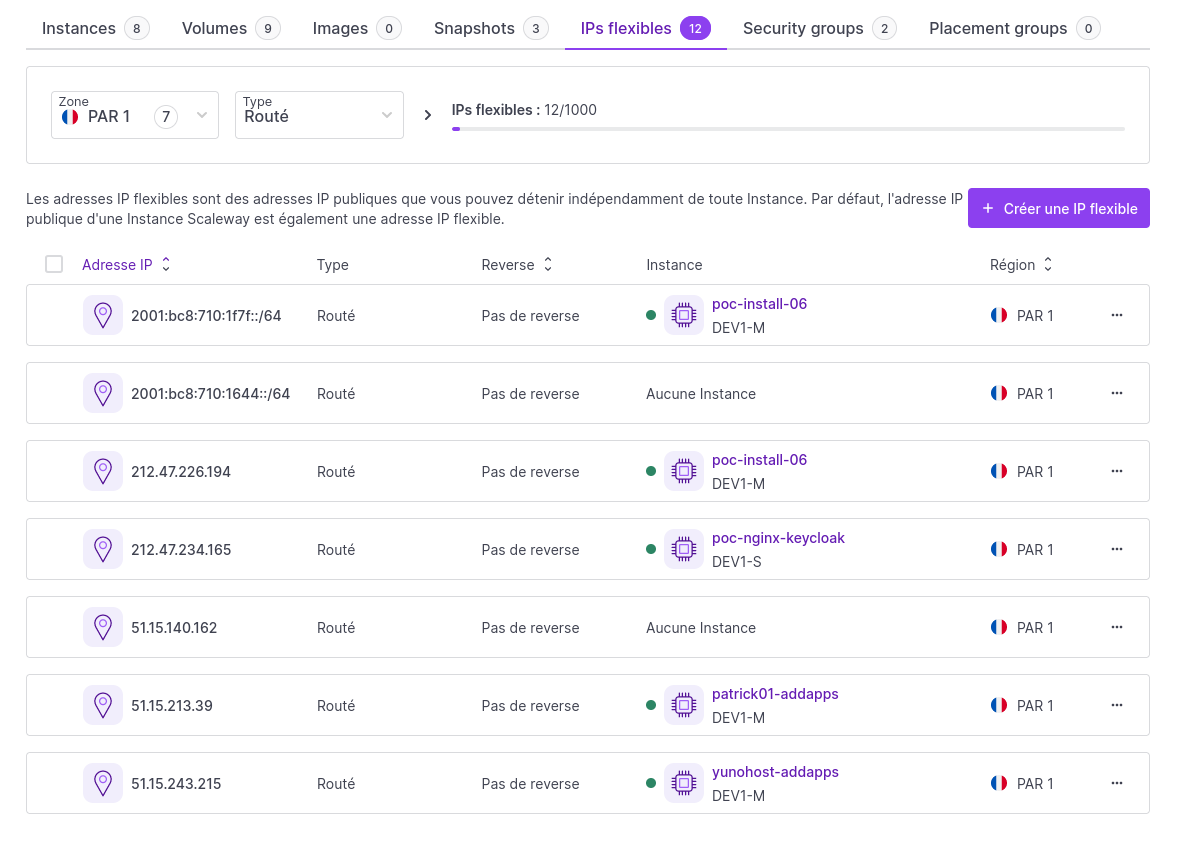Open the Type dropdown showing Routé
The height and width of the screenshot is (844, 1183).
pos(319,115)
